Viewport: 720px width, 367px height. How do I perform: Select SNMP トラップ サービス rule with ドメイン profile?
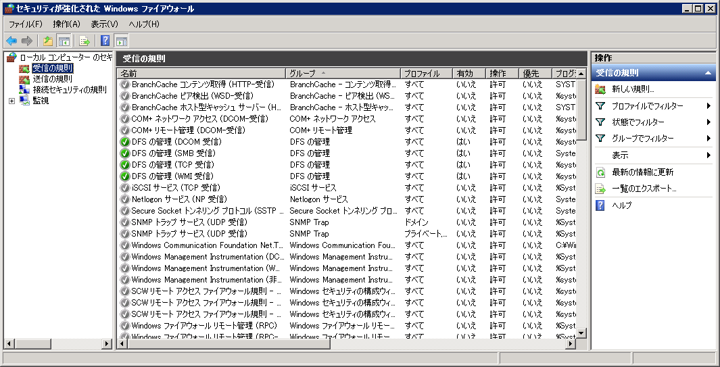pos(347,222)
